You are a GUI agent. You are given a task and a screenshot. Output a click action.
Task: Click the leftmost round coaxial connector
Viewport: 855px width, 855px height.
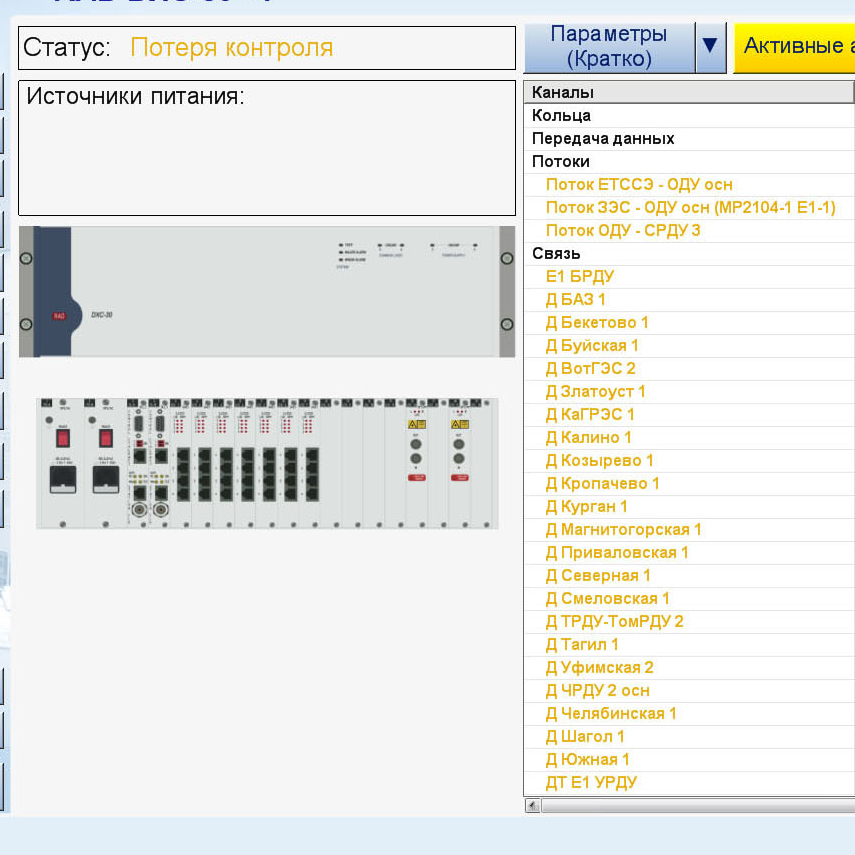[x=136, y=509]
